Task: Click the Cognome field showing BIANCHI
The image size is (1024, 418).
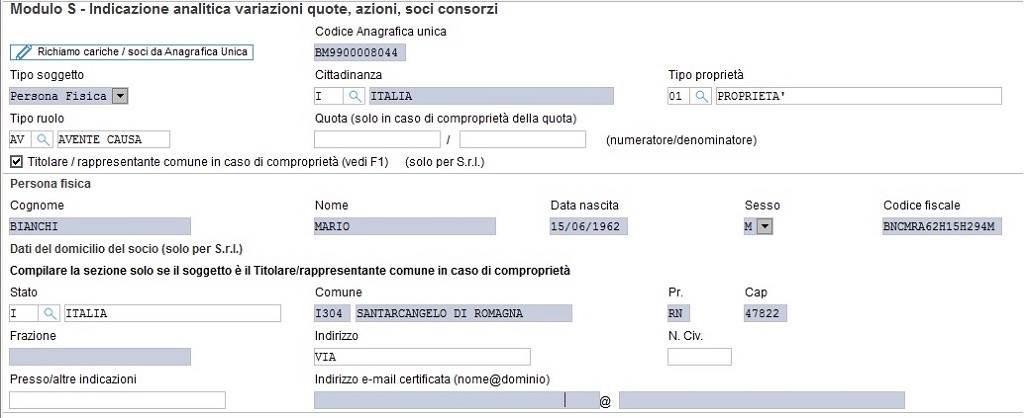Action: (100, 227)
